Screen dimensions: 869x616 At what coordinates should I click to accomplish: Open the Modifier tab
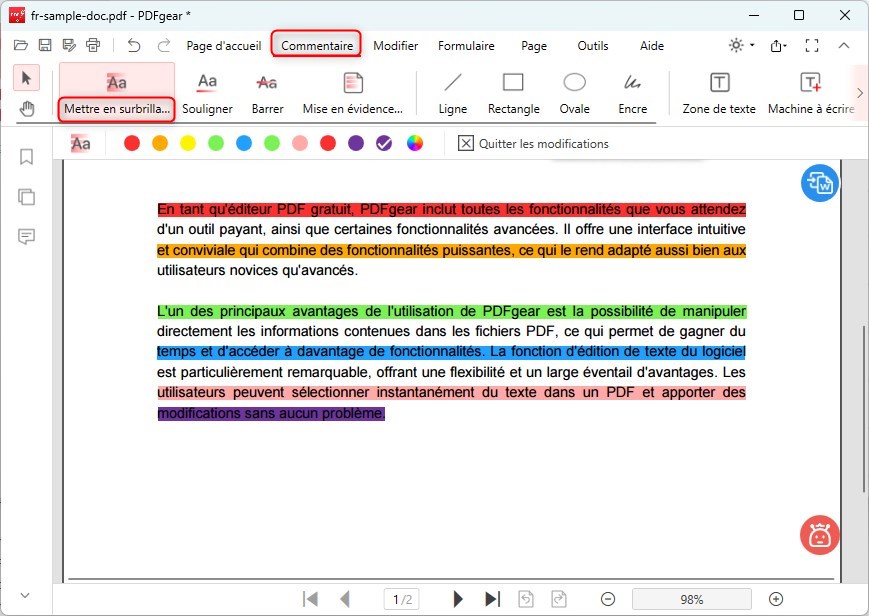pos(395,45)
